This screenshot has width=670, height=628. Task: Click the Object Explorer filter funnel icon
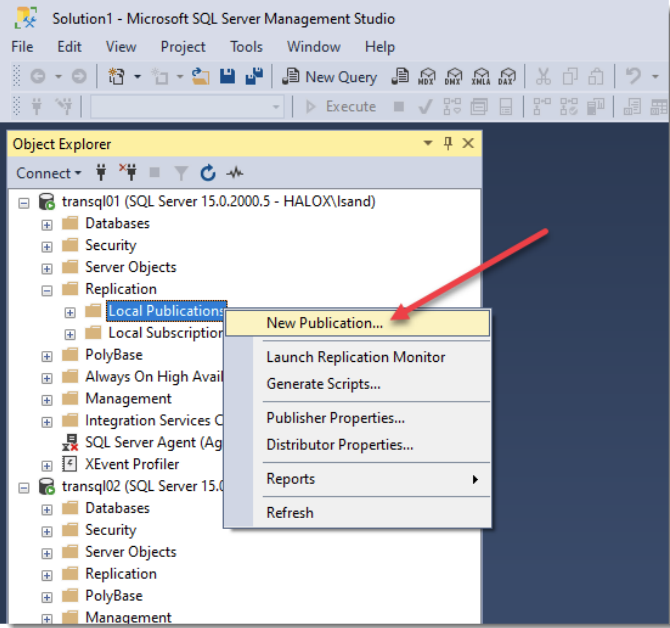[x=181, y=173]
